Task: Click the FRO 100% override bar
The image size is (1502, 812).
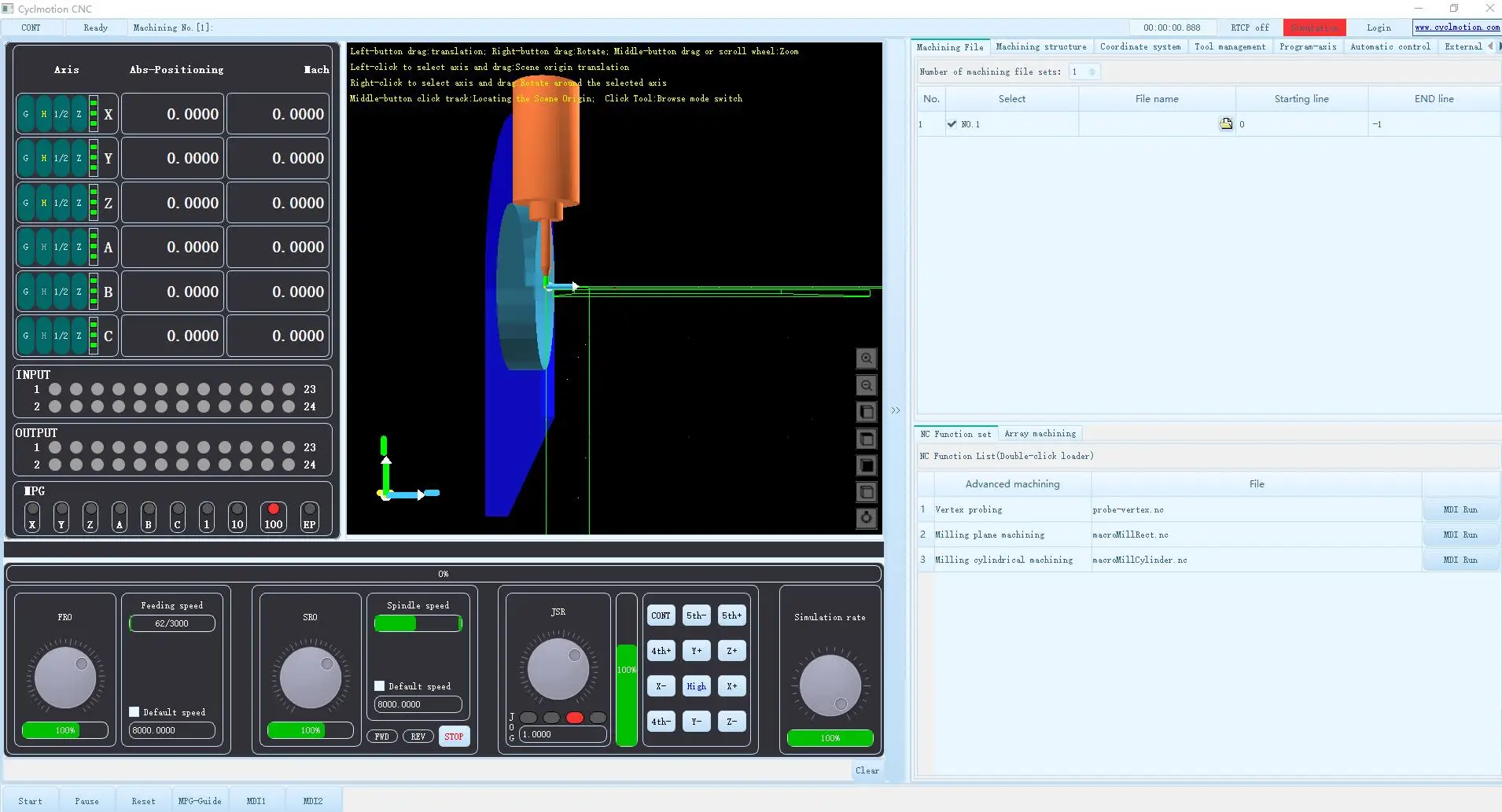Action: point(65,730)
